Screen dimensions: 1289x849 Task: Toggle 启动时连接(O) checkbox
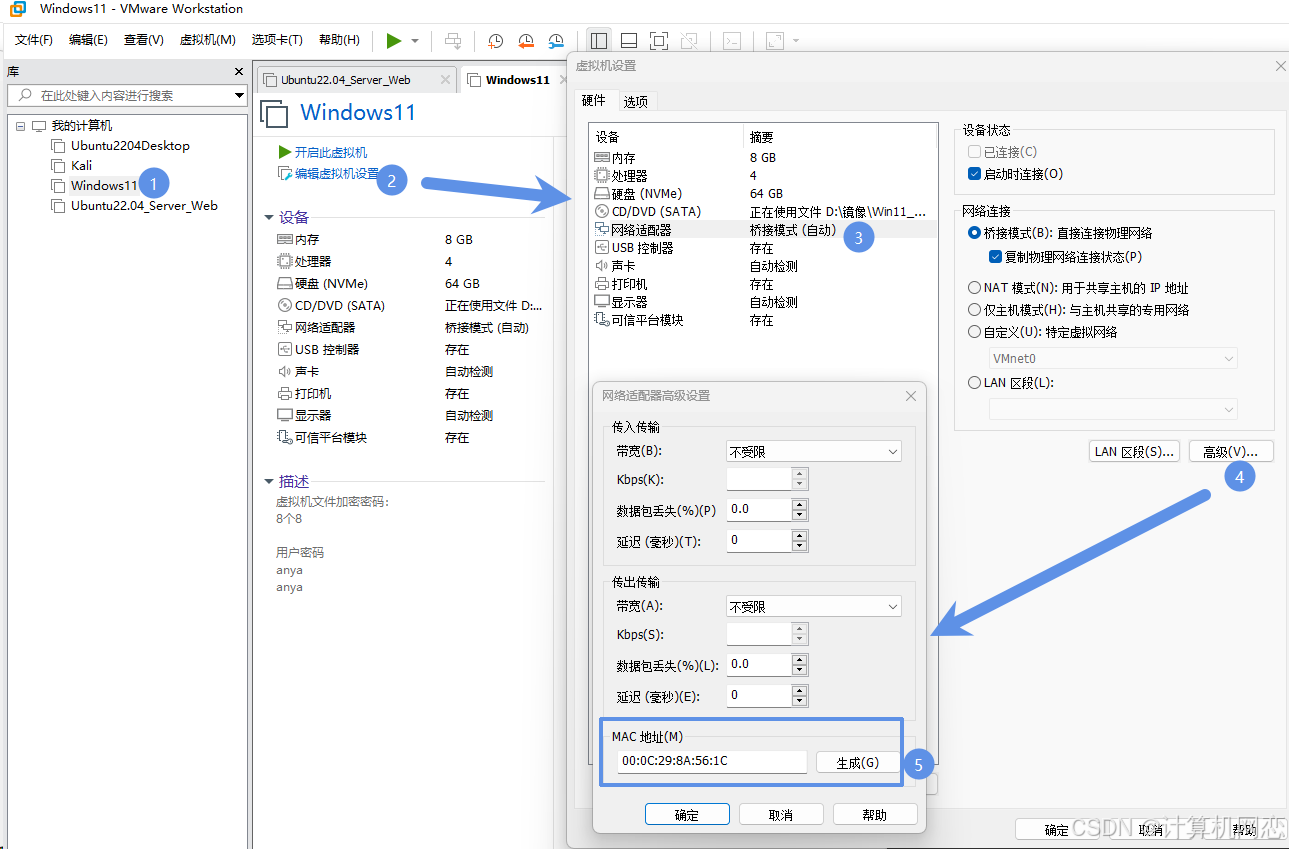[975, 174]
